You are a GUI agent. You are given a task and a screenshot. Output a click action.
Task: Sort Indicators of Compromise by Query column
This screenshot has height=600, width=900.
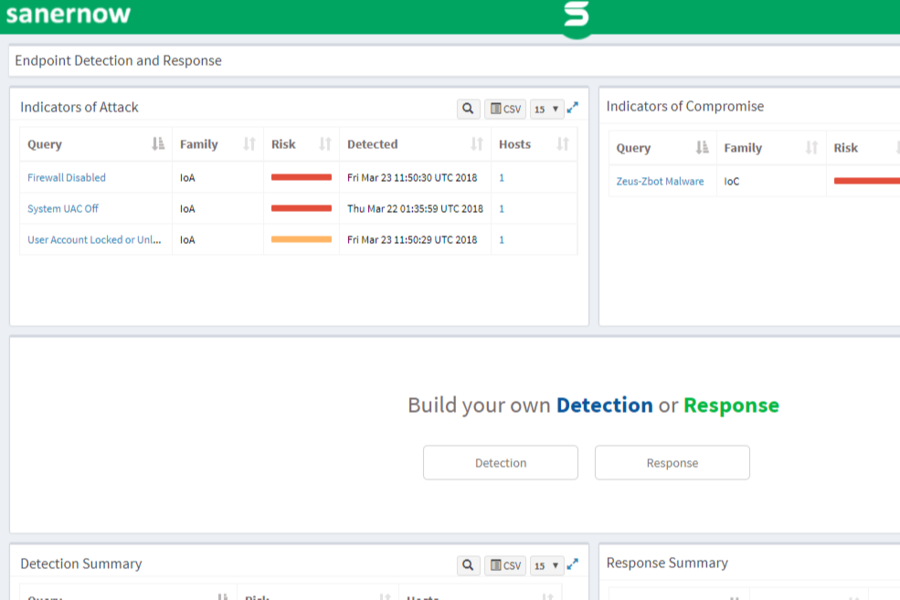(702, 148)
